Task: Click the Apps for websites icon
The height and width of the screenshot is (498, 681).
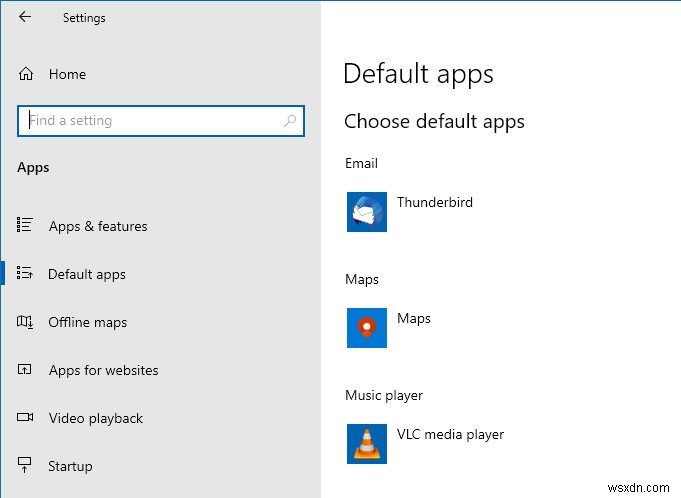Action: click(24, 369)
